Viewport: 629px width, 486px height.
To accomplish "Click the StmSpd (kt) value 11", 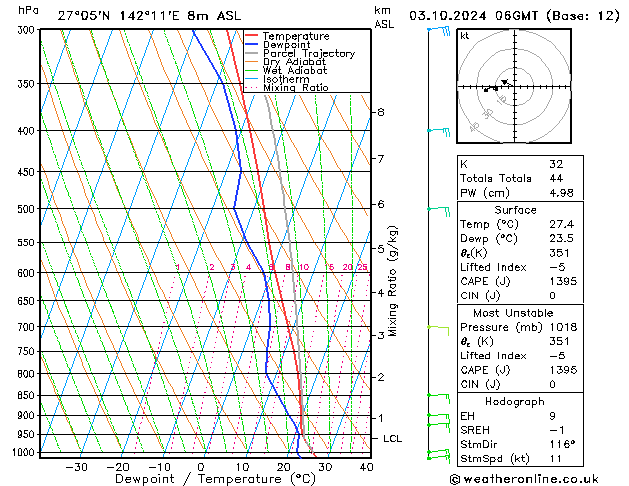I will pyautogui.click(x=556, y=459).
